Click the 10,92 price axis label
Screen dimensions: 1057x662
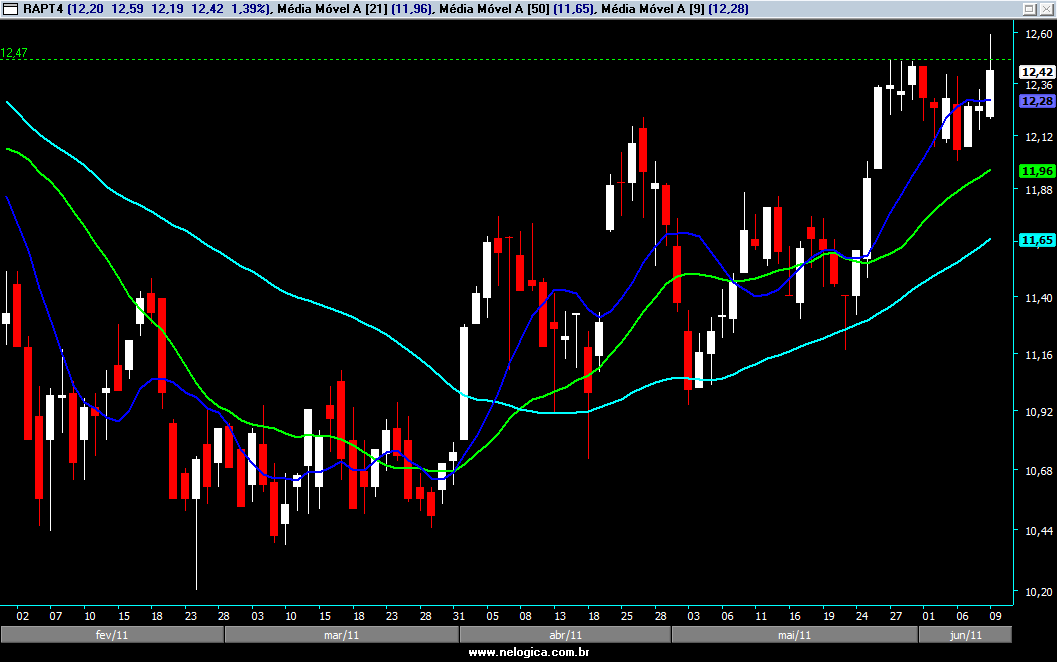pyautogui.click(x=1038, y=412)
